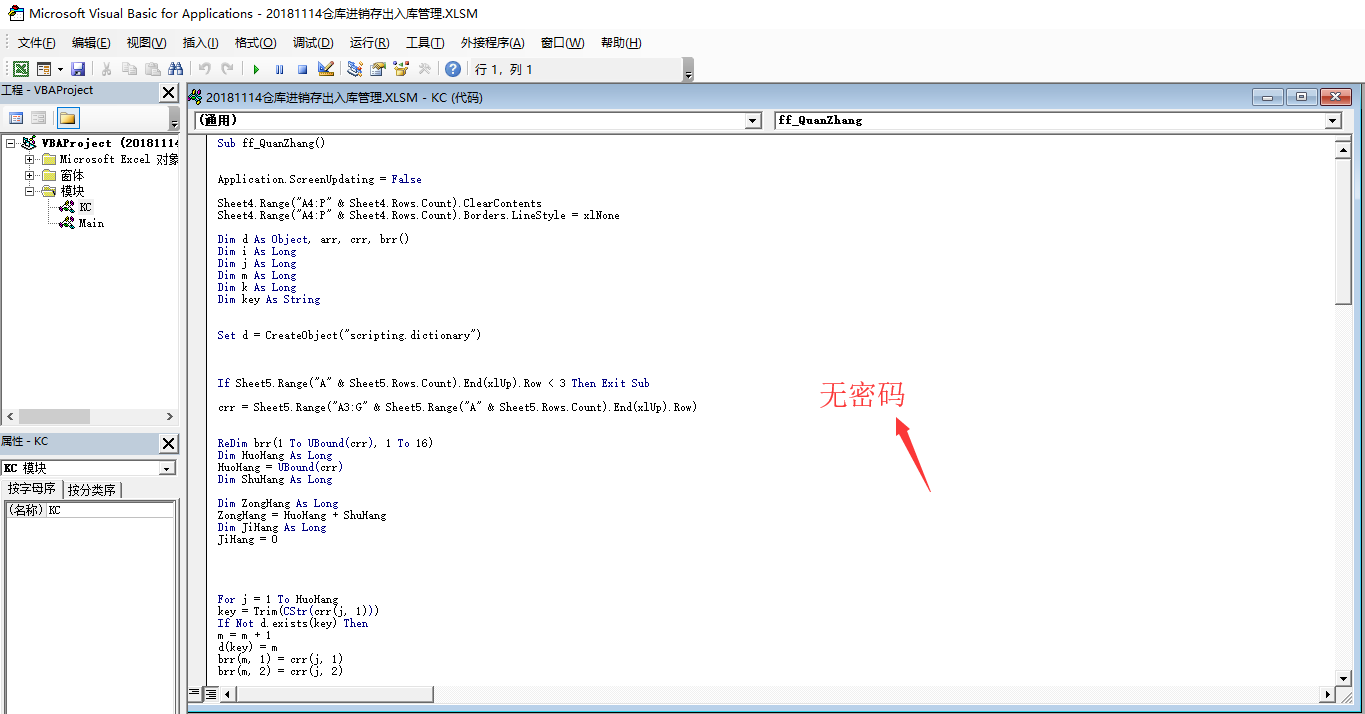
Task: Open the Insert object dropdown arrow
Action: tap(60, 69)
